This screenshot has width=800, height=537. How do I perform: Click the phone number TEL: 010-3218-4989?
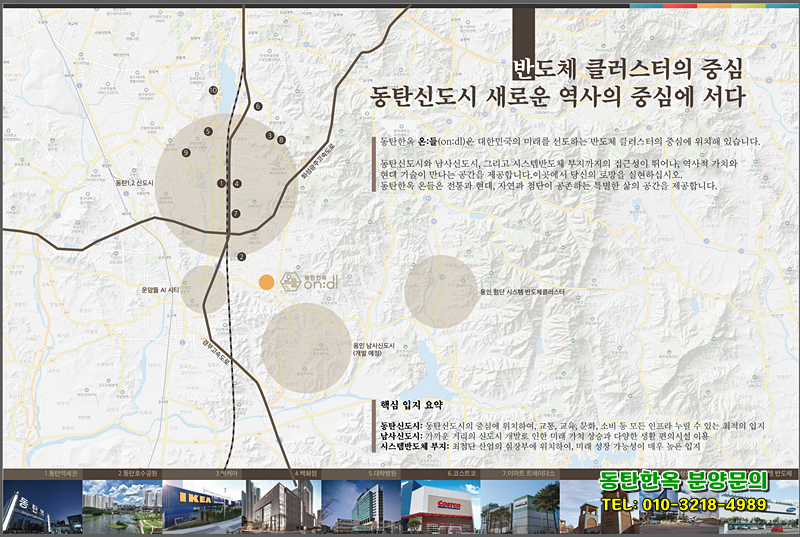684,505
